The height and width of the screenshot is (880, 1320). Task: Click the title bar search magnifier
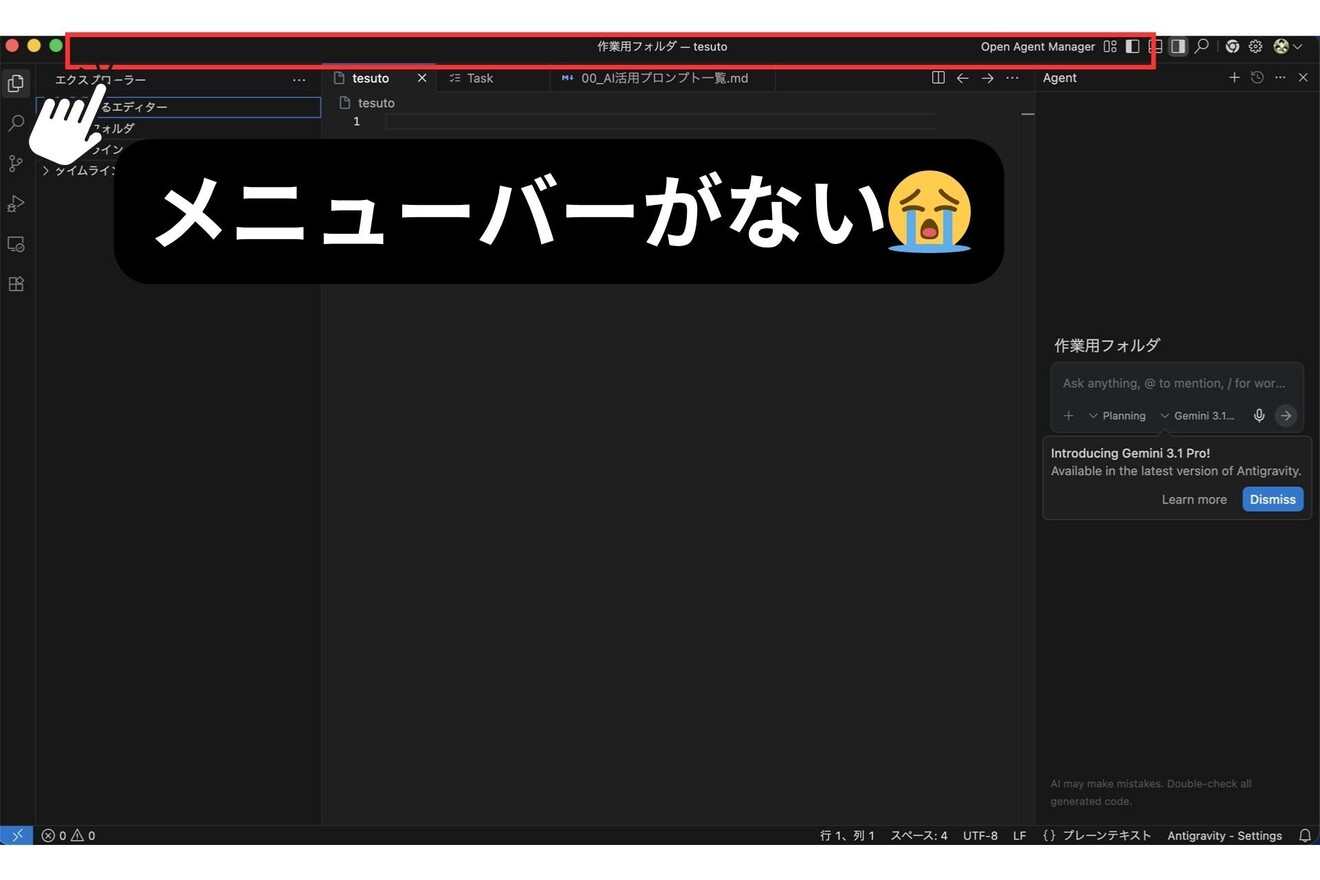(x=1202, y=46)
